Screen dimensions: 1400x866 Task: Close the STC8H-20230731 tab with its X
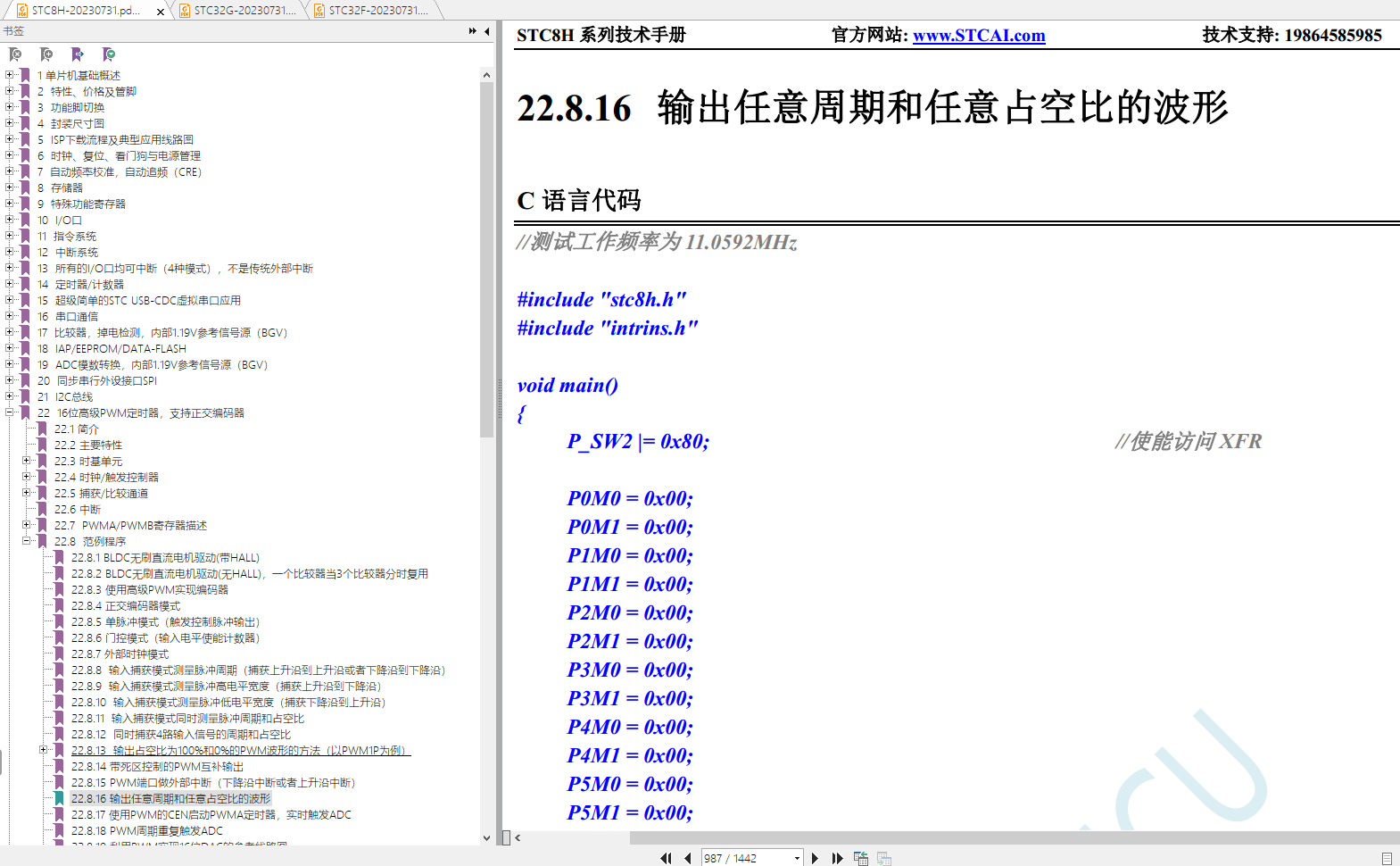pyautogui.click(x=161, y=12)
